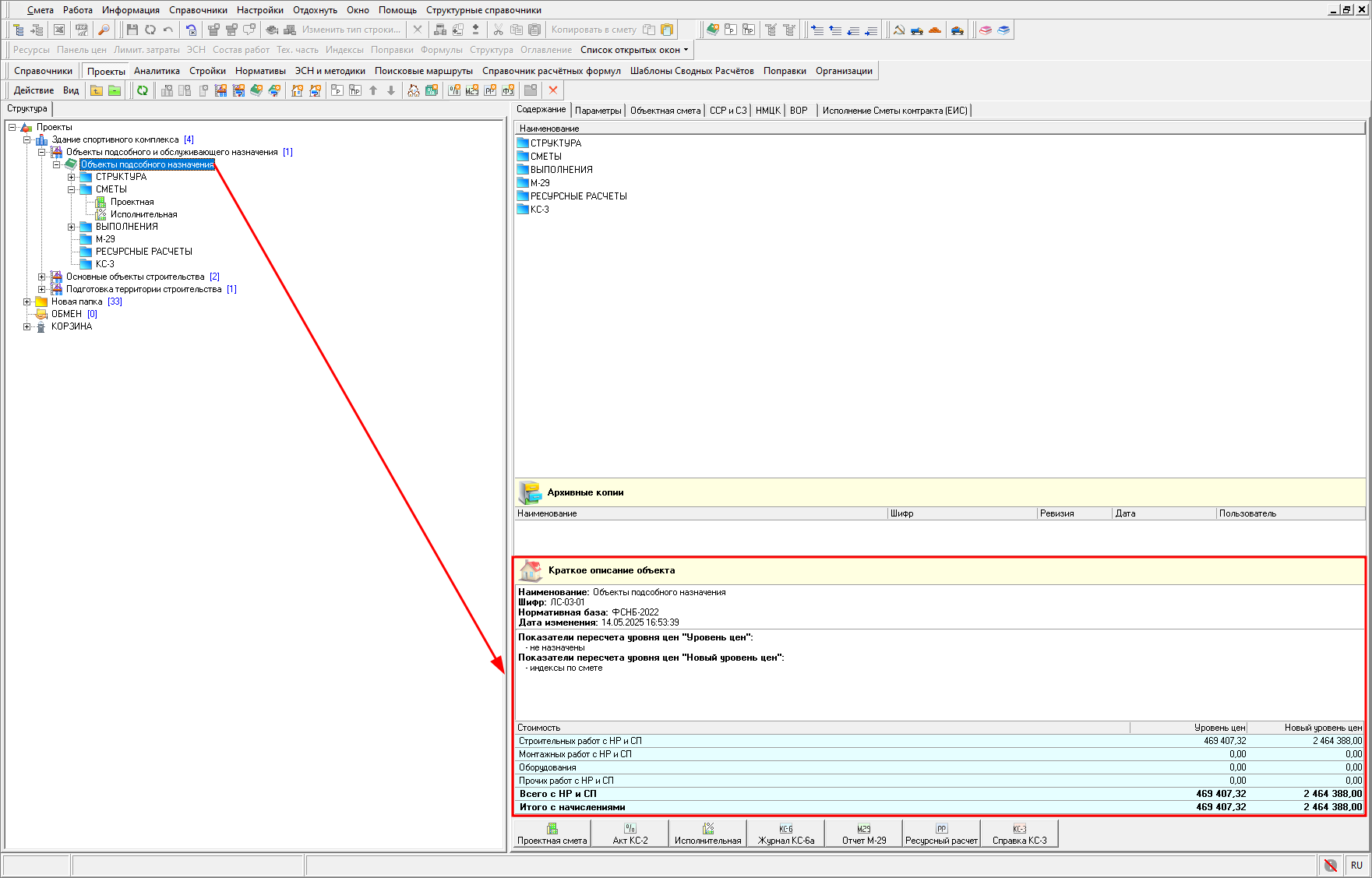1372x878 pixels.
Task: Click the expand tree structure icon
Action: tap(19, 30)
